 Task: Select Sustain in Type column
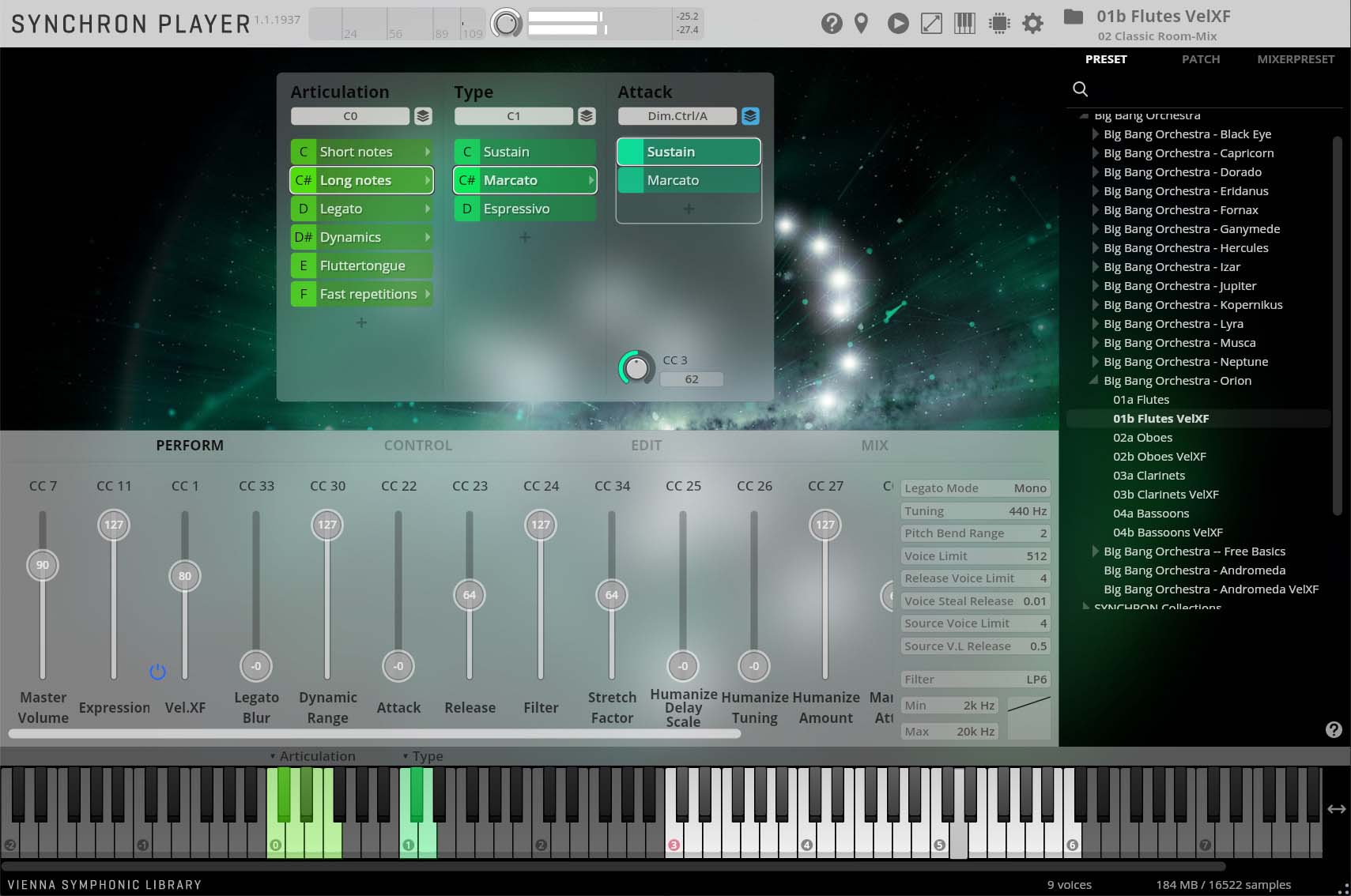pos(525,152)
